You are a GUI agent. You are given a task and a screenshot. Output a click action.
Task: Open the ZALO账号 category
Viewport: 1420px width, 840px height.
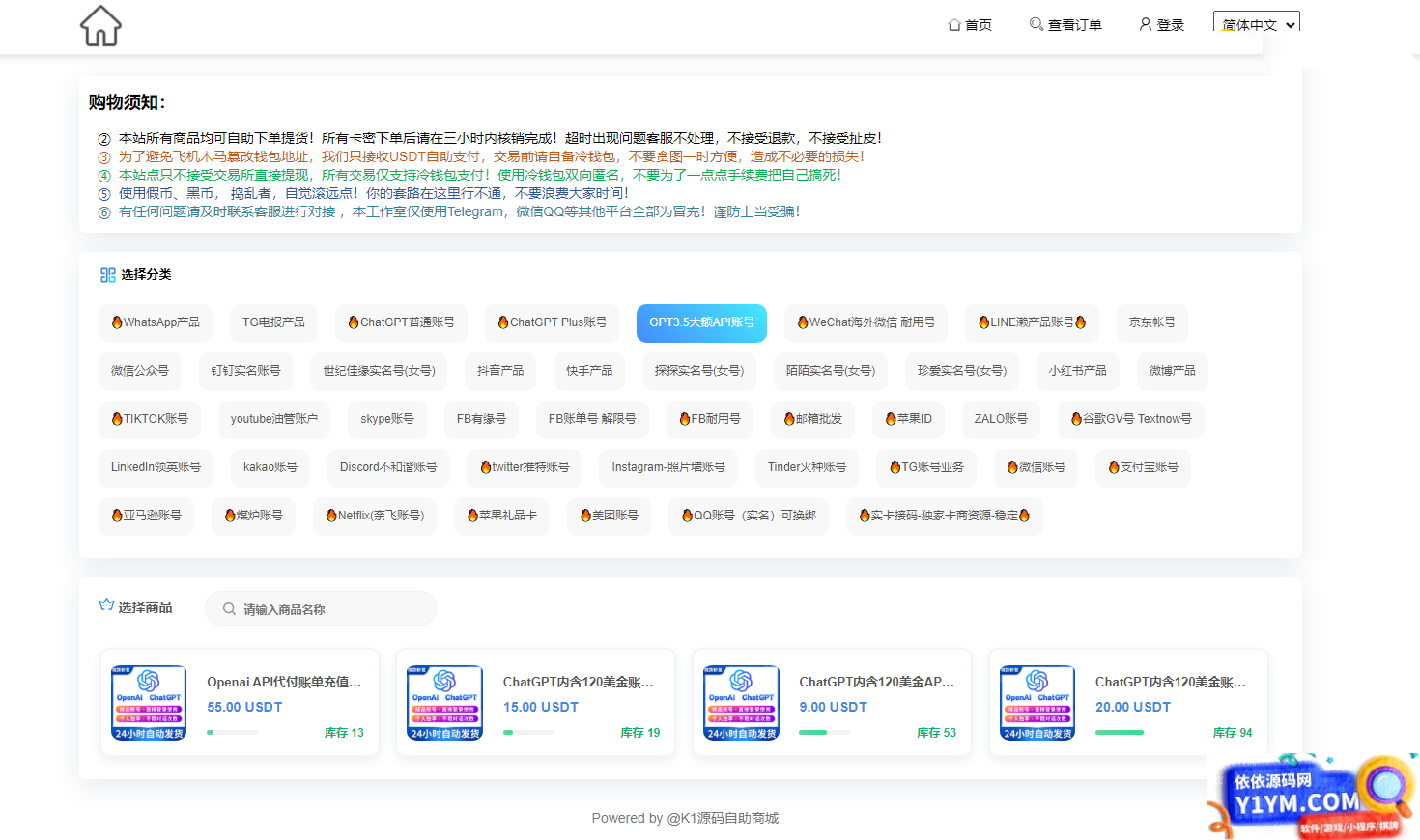tap(1001, 419)
